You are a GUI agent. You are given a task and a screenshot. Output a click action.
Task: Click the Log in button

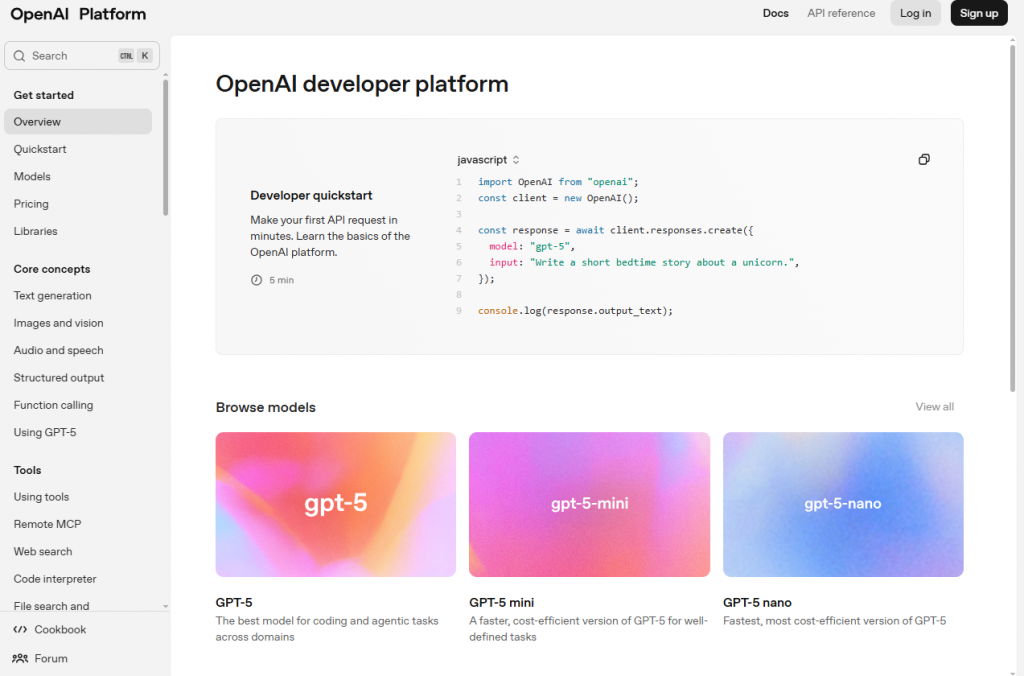[x=915, y=13]
